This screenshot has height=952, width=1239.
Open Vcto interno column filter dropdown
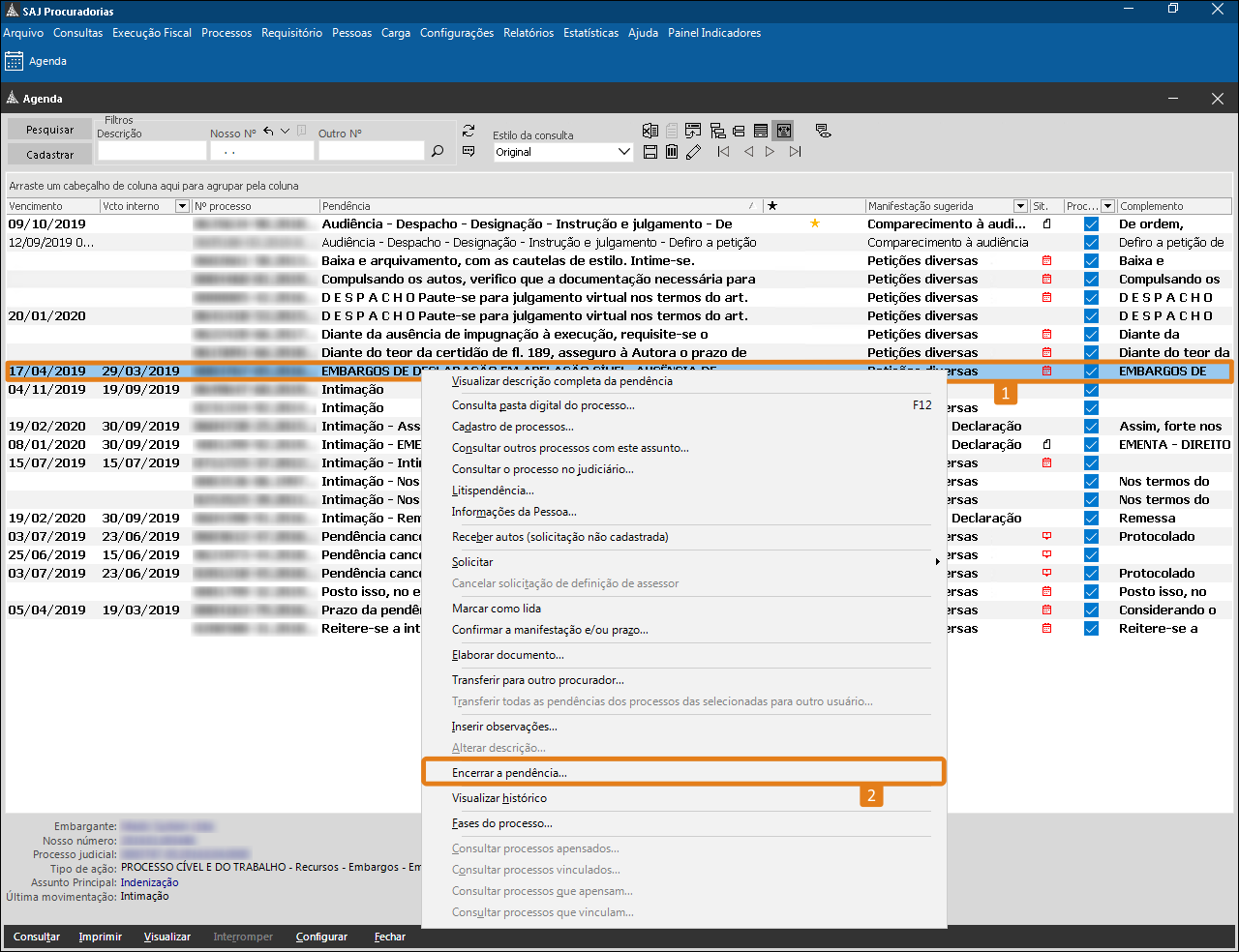(182, 206)
